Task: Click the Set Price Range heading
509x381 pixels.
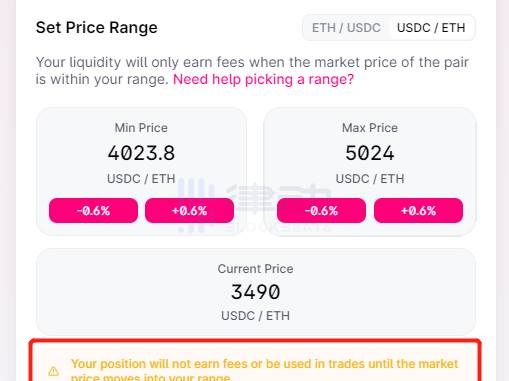Action: tap(97, 28)
